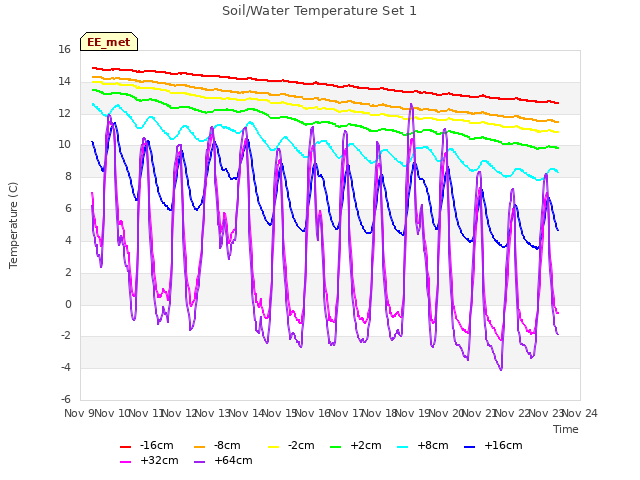
Task: Click the -6 y-axis tick label
Action: point(66,399)
